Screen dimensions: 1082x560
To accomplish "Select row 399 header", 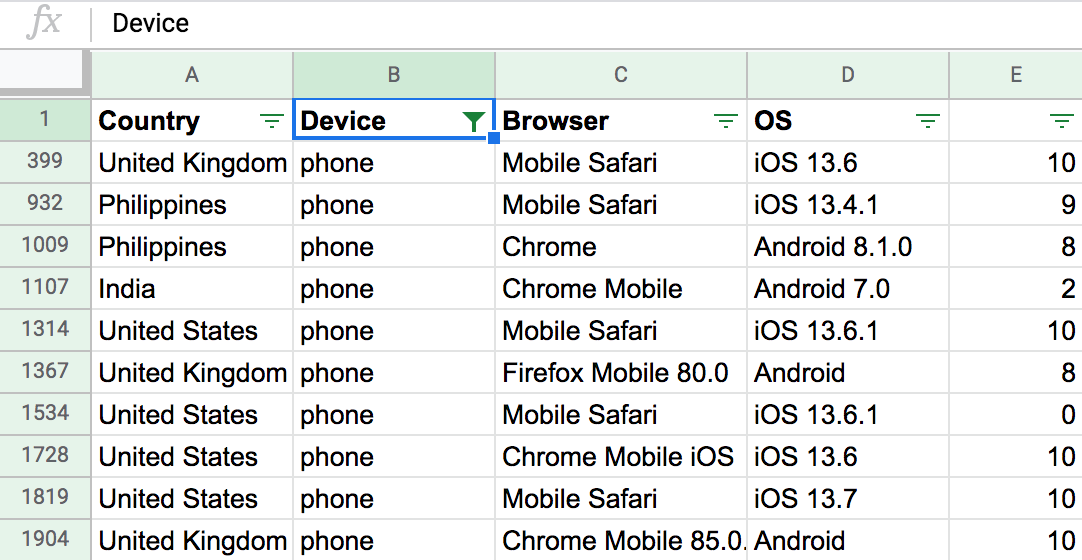I will pos(45,162).
